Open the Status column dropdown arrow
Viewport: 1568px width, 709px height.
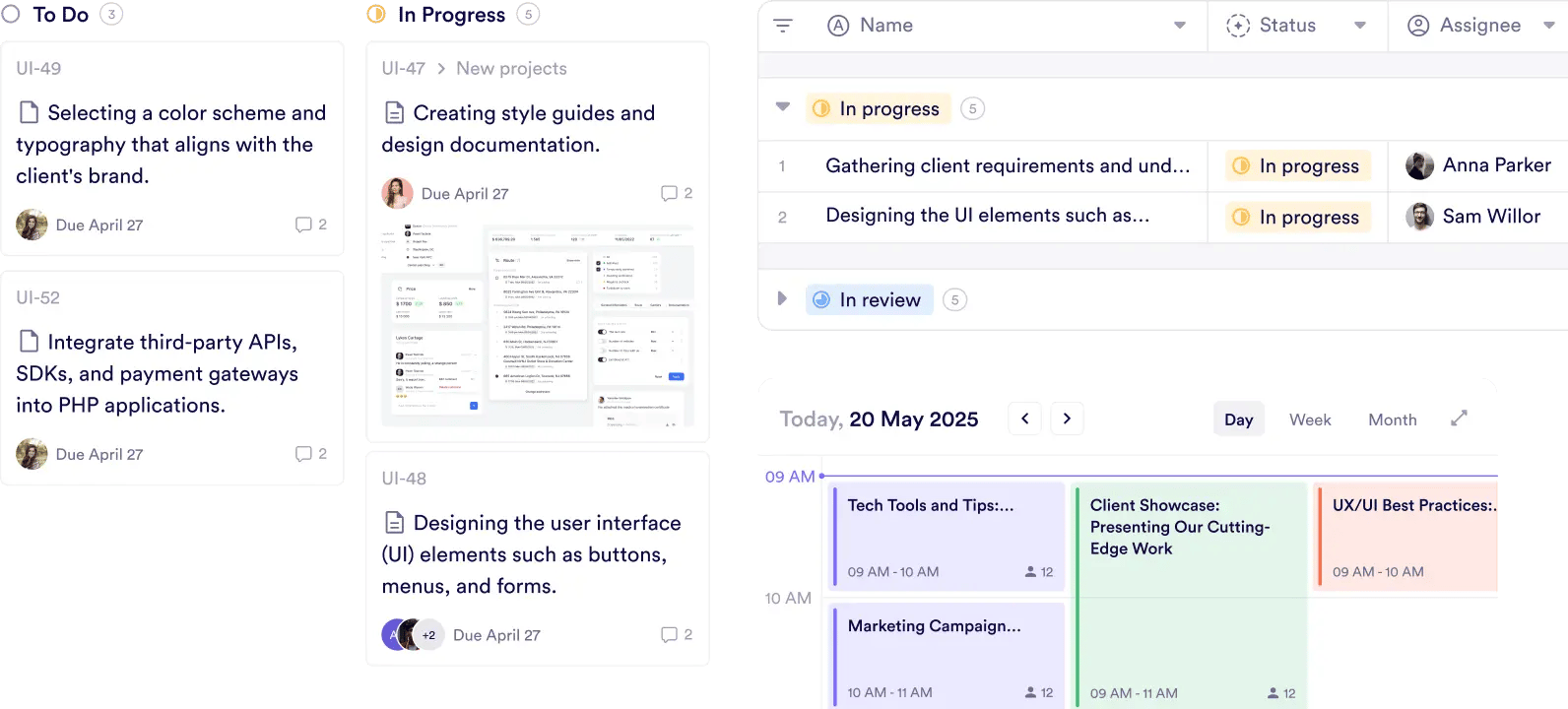(x=1359, y=26)
